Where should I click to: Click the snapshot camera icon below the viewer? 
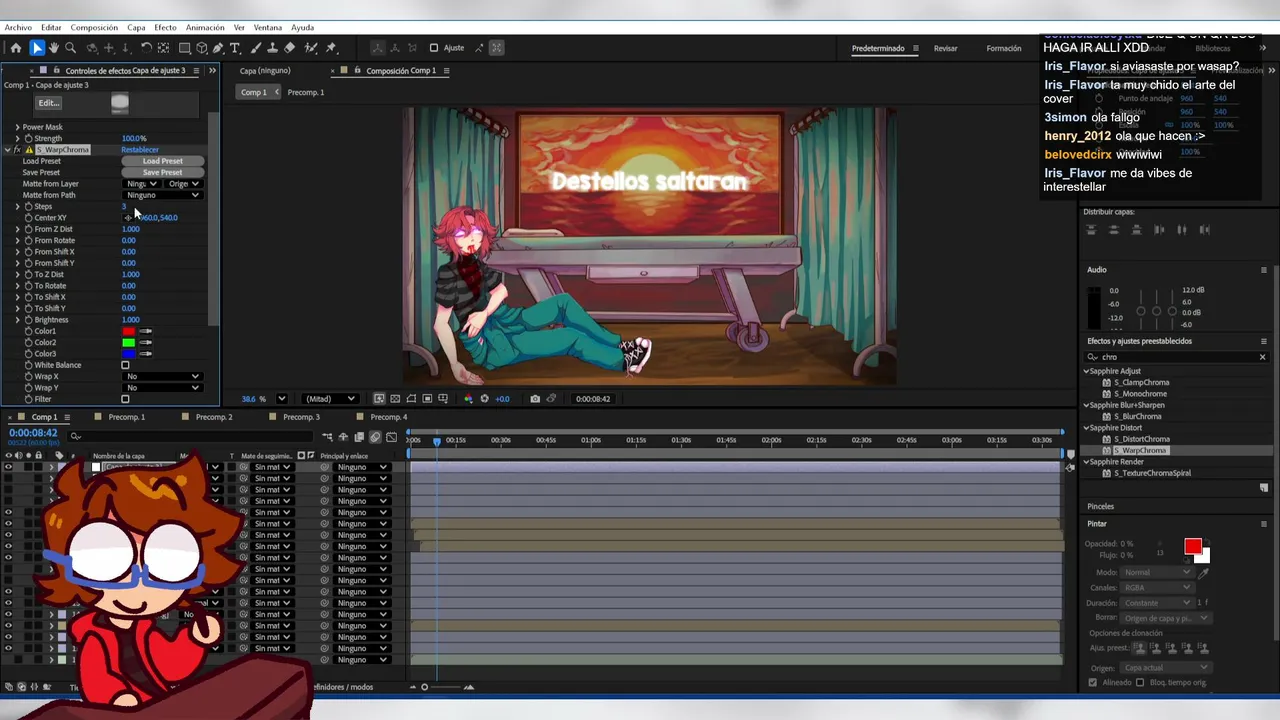[x=535, y=399]
